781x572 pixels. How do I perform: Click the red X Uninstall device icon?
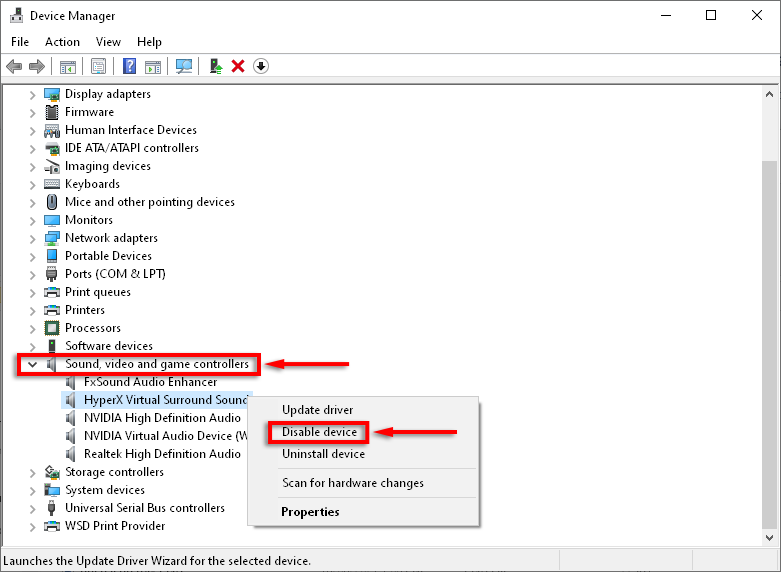pos(238,66)
